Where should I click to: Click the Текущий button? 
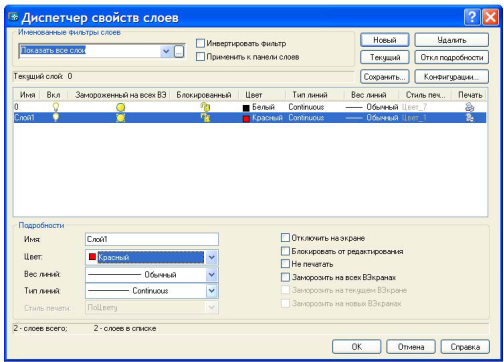385,57
